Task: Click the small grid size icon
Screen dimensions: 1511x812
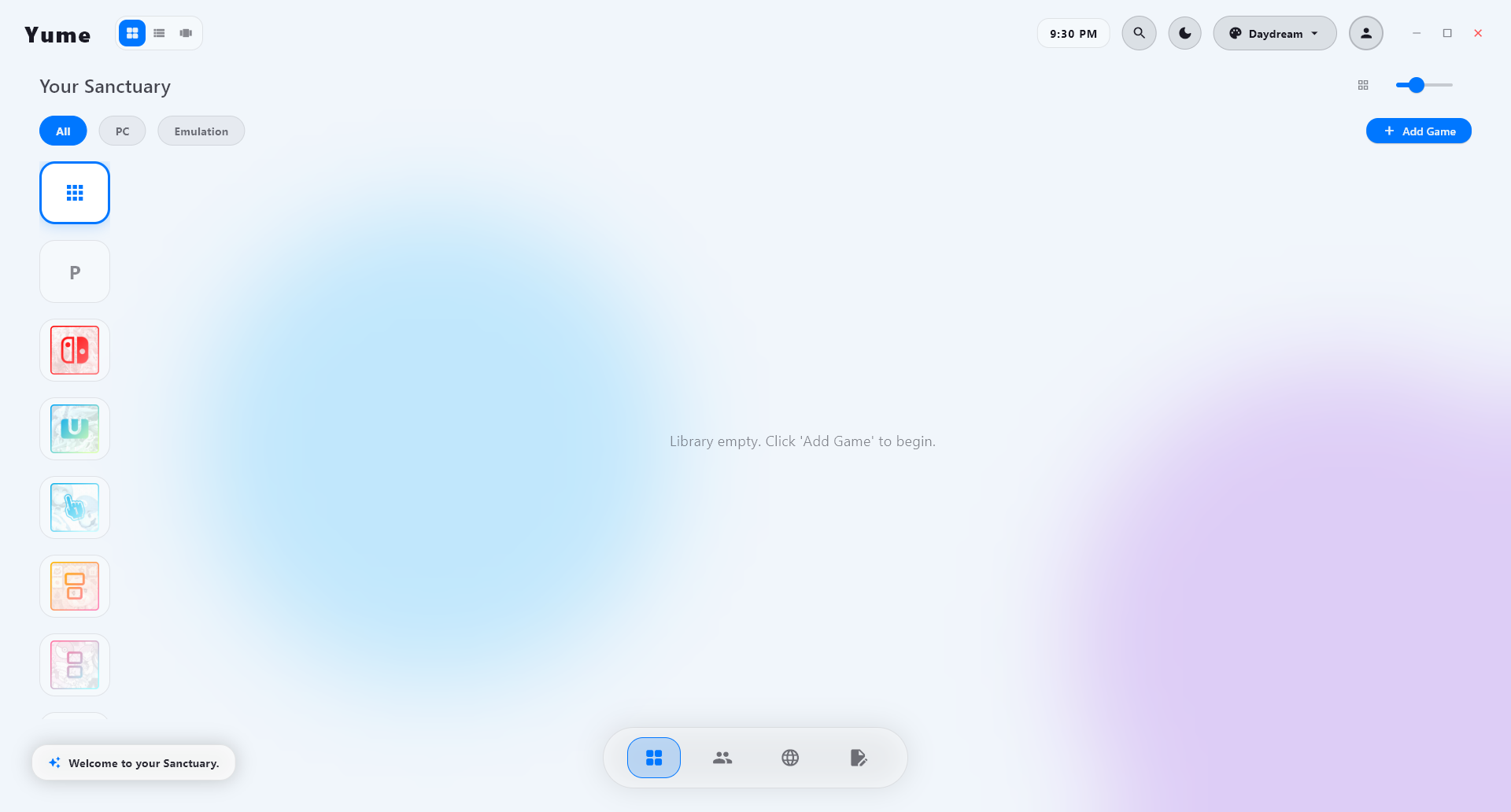Action: [x=1363, y=85]
